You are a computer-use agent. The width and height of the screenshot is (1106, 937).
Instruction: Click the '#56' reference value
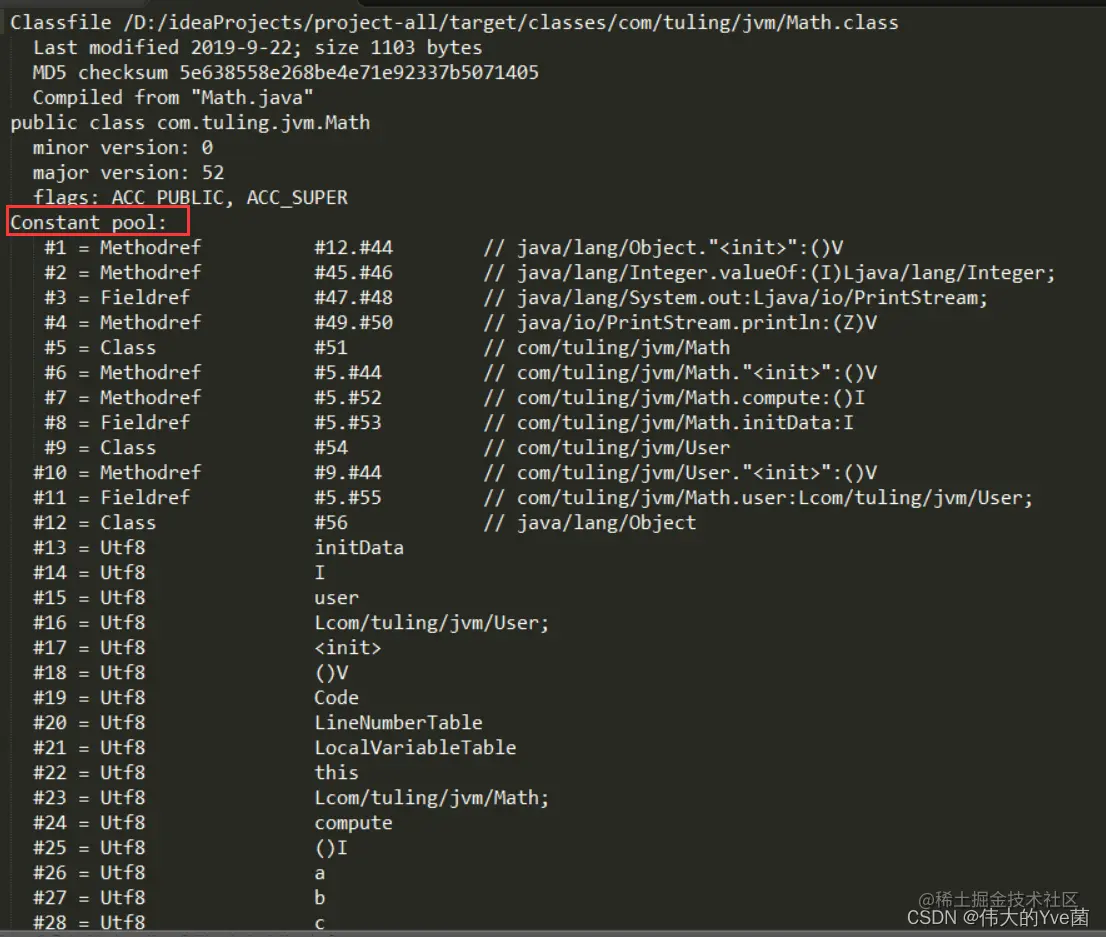click(x=331, y=523)
